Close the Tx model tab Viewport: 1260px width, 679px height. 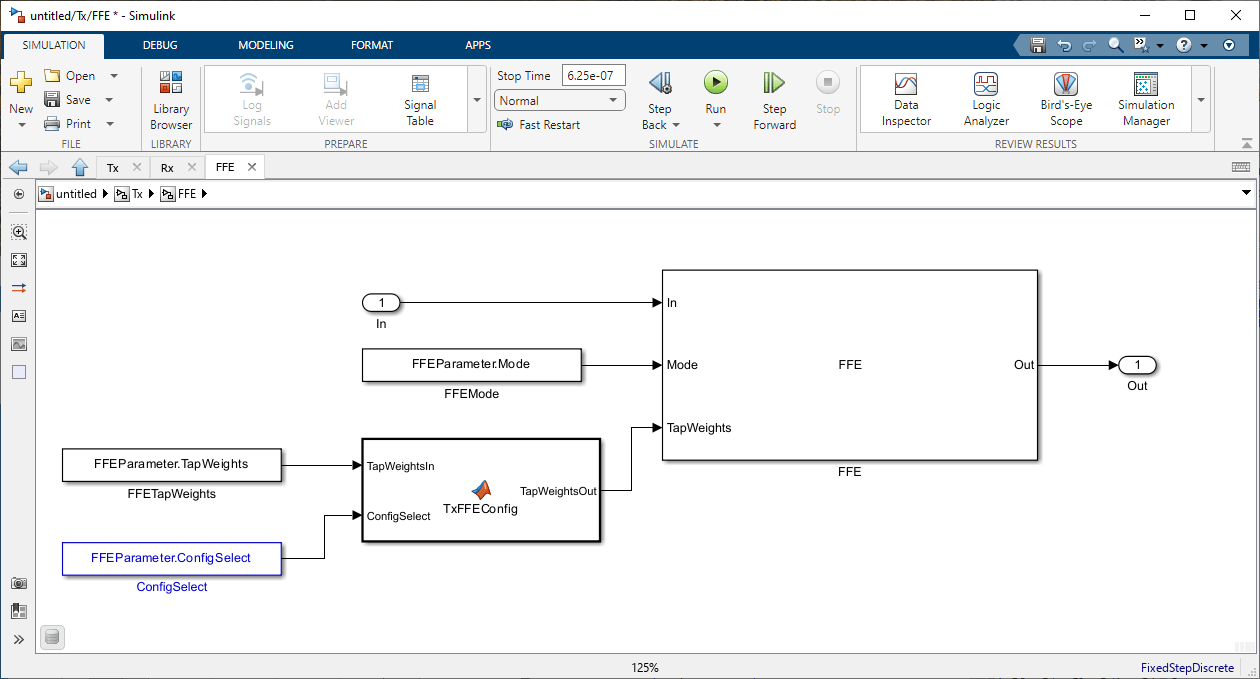click(x=137, y=167)
